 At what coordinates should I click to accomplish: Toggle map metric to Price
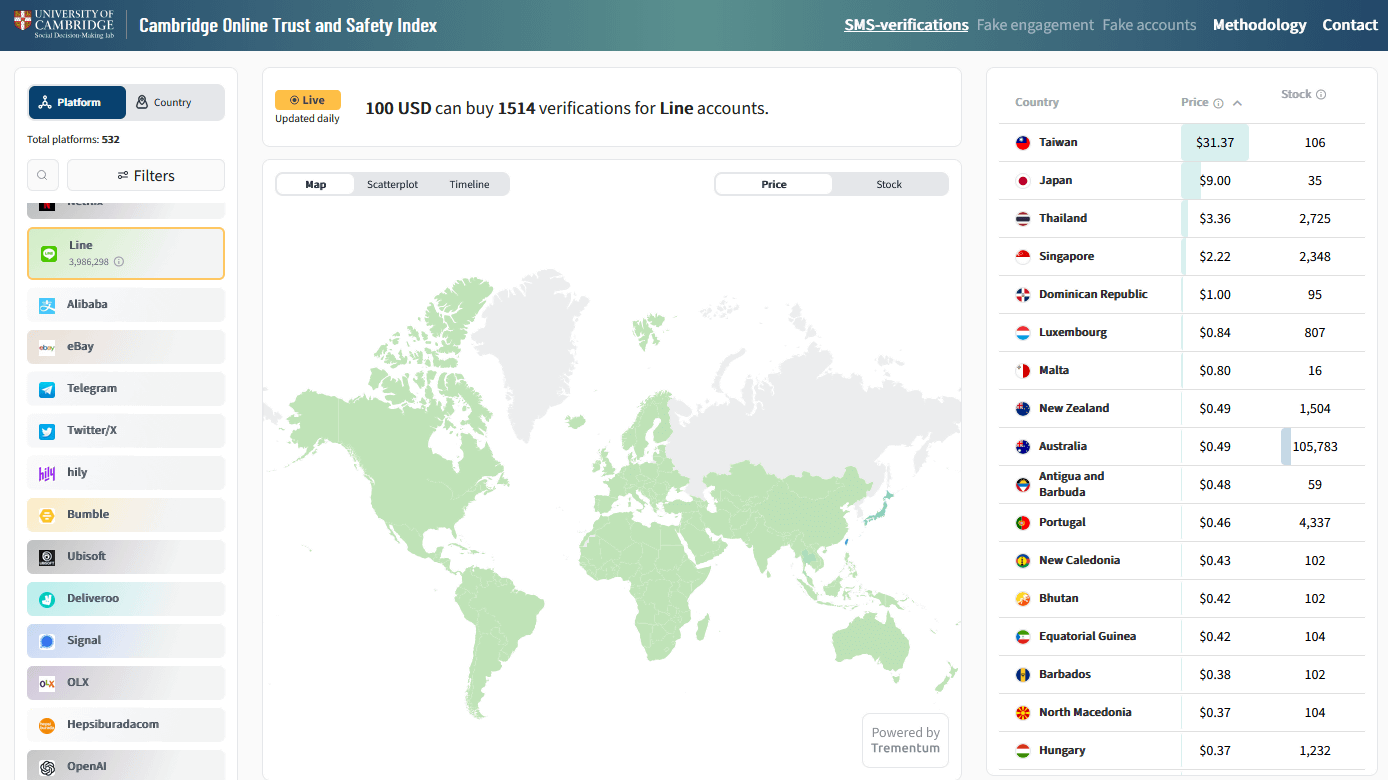(x=773, y=184)
